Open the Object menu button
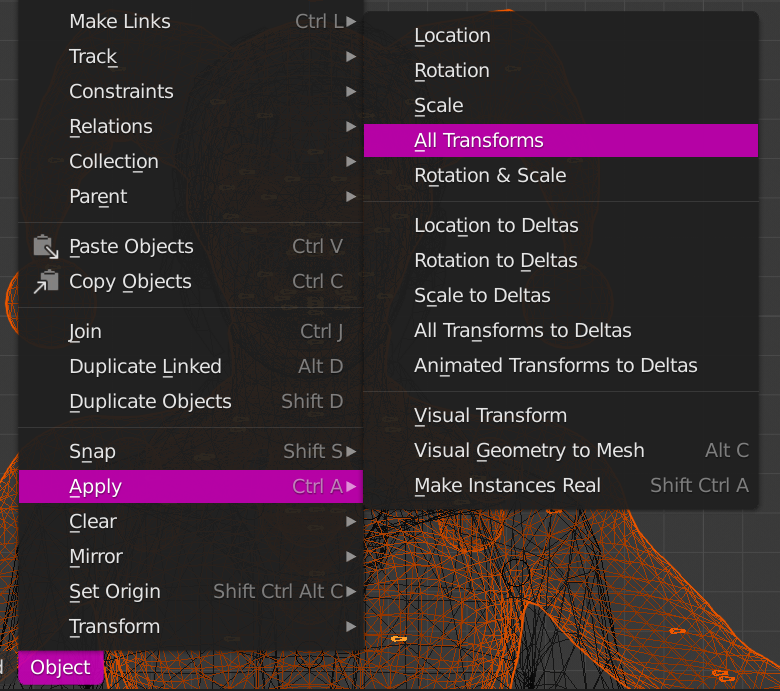This screenshot has height=691, width=780. click(x=60, y=668)
